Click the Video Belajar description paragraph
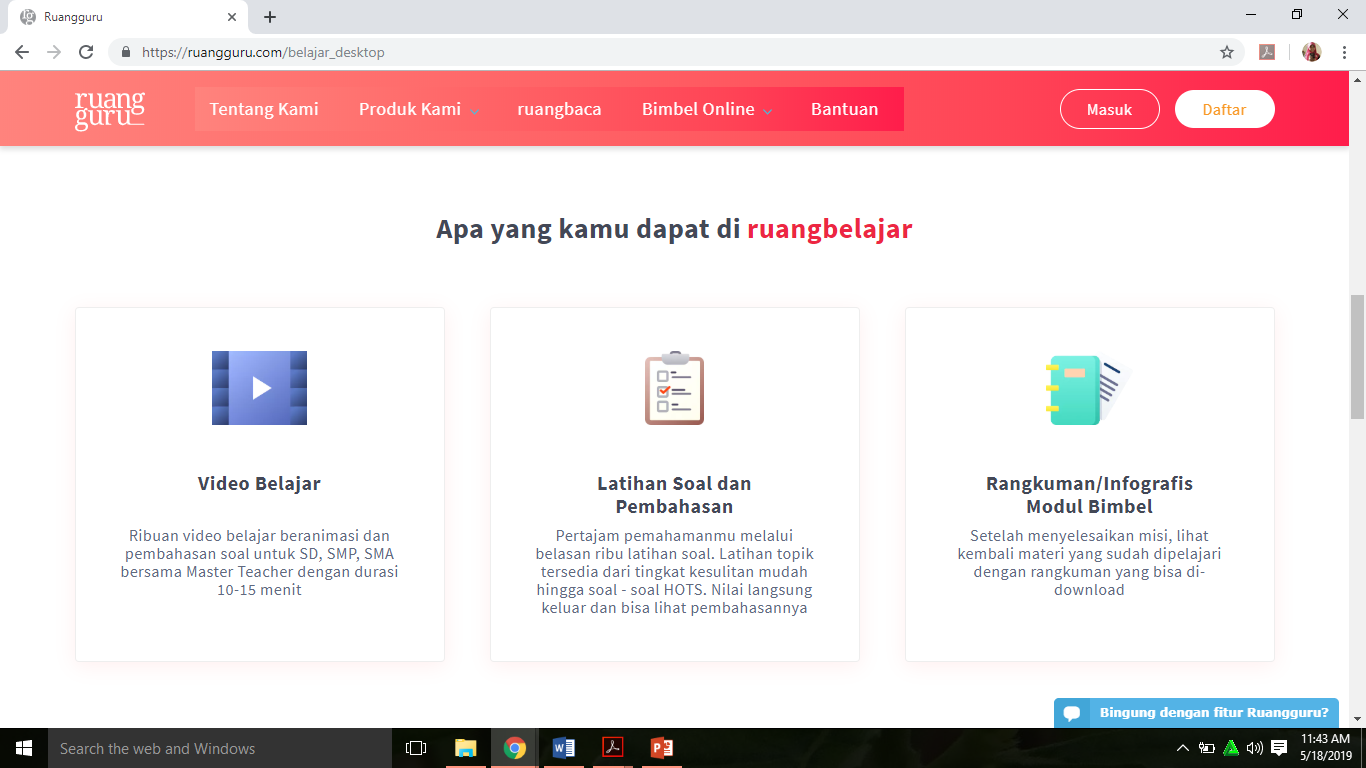 coord(259,563)
